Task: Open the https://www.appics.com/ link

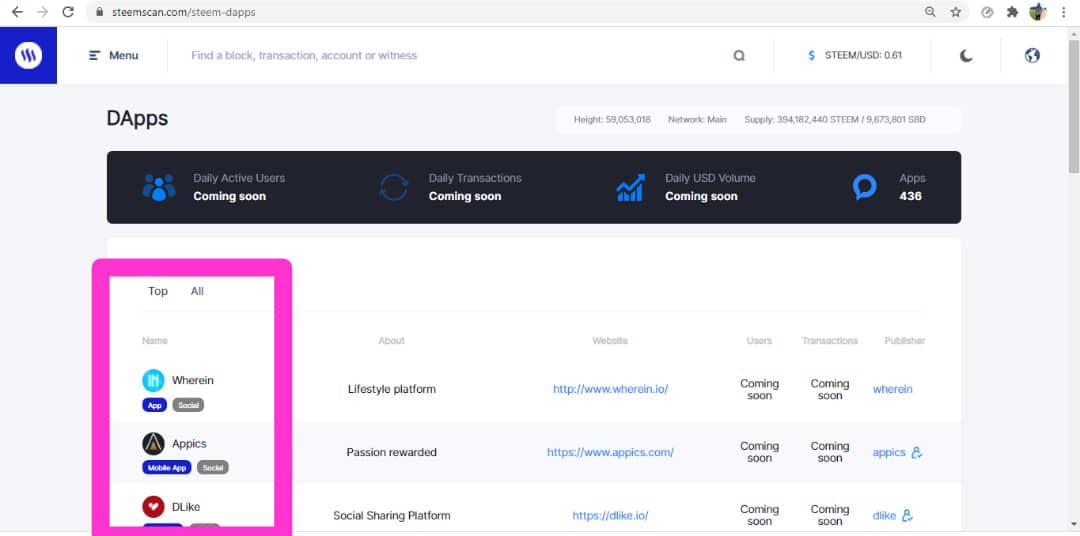Action: 610,453
